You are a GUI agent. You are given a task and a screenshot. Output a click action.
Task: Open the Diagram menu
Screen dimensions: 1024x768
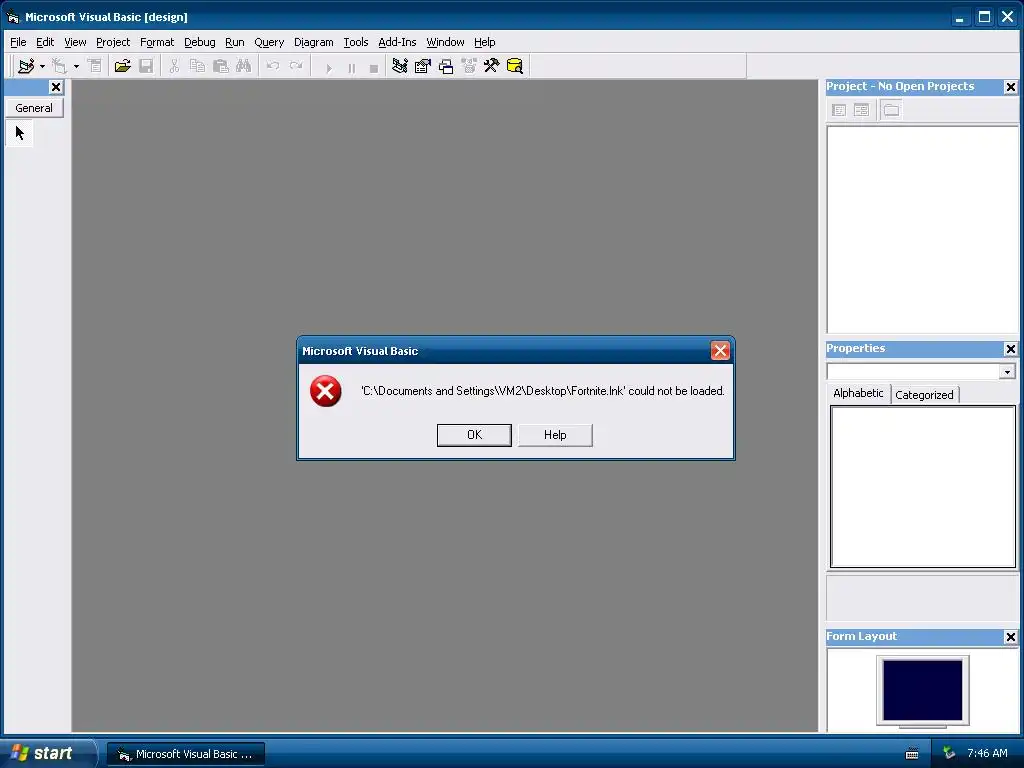[313, 42]
